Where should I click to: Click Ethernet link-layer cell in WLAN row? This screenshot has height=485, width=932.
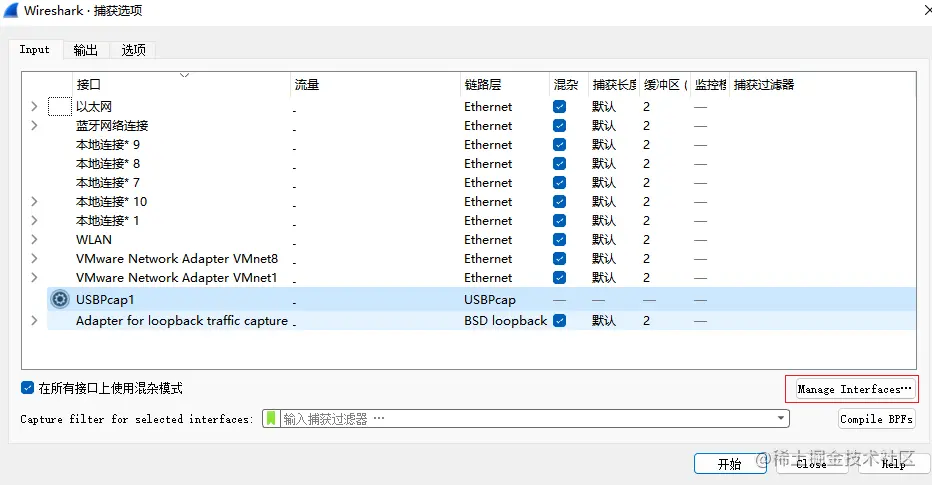click(x=488, y=240)
